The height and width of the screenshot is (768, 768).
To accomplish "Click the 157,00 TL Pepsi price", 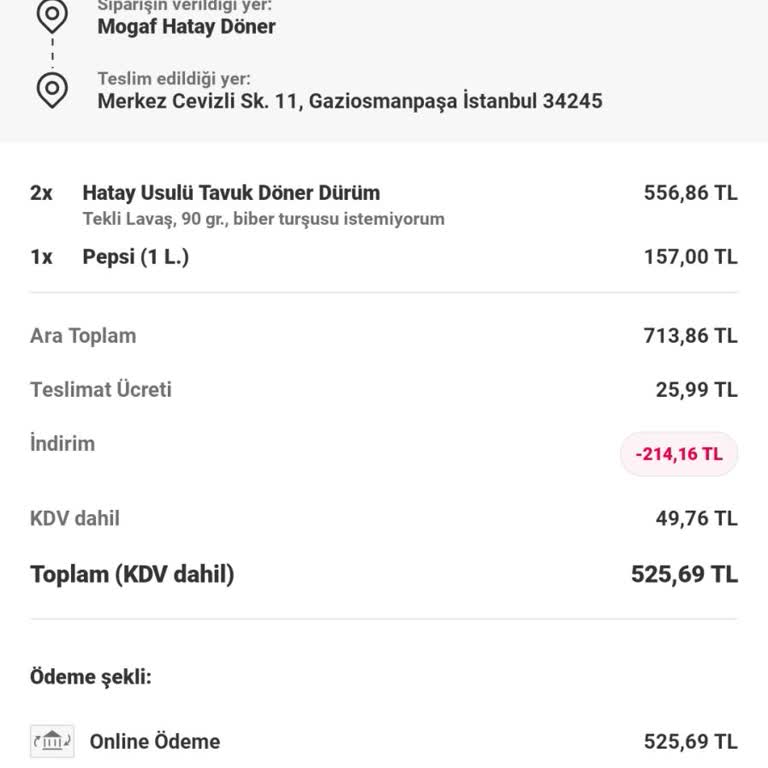I will [x=690, y=257].
